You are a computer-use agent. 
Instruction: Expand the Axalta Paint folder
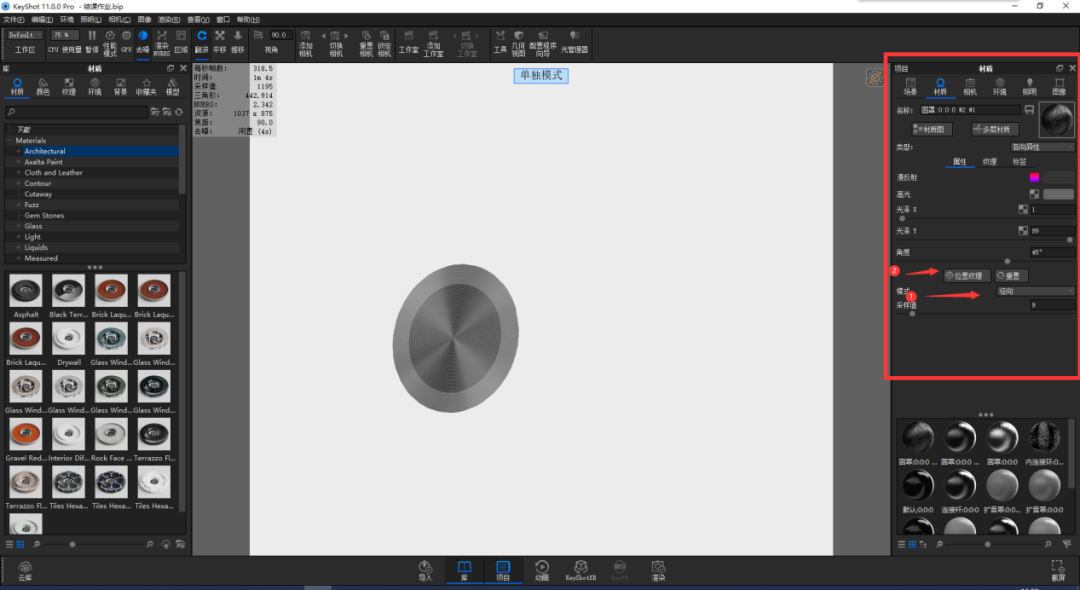(19, 162)
